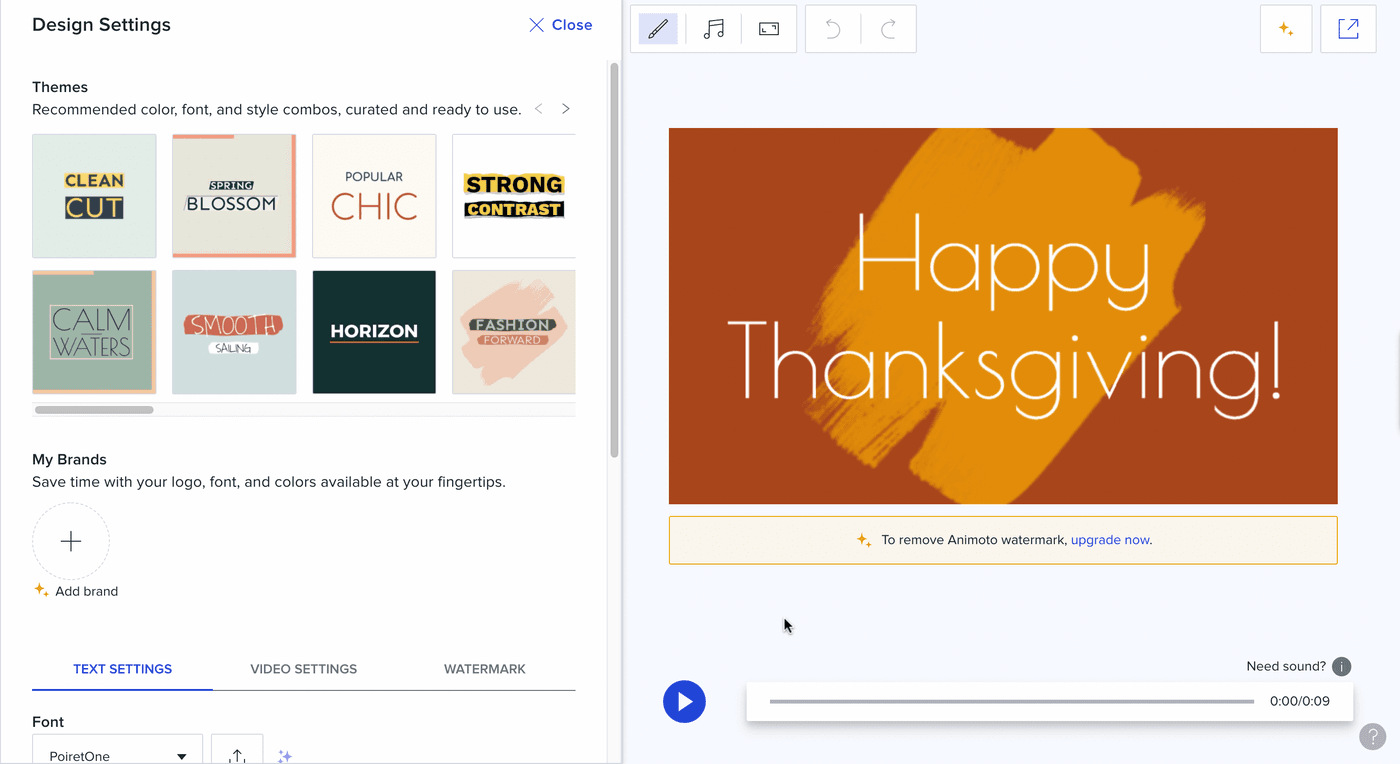This screenshot has width=1400, height=764.
Task: Apply the Fashion Forward theme
Action: 514,332
